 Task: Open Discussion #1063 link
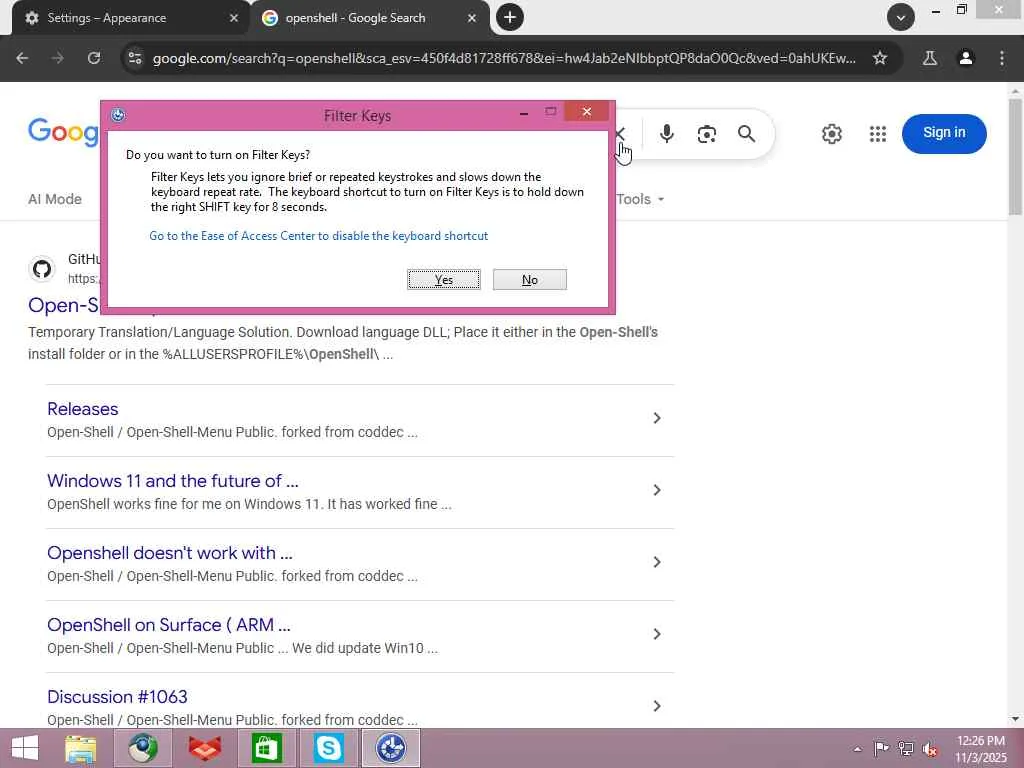[x=117, y=696]
